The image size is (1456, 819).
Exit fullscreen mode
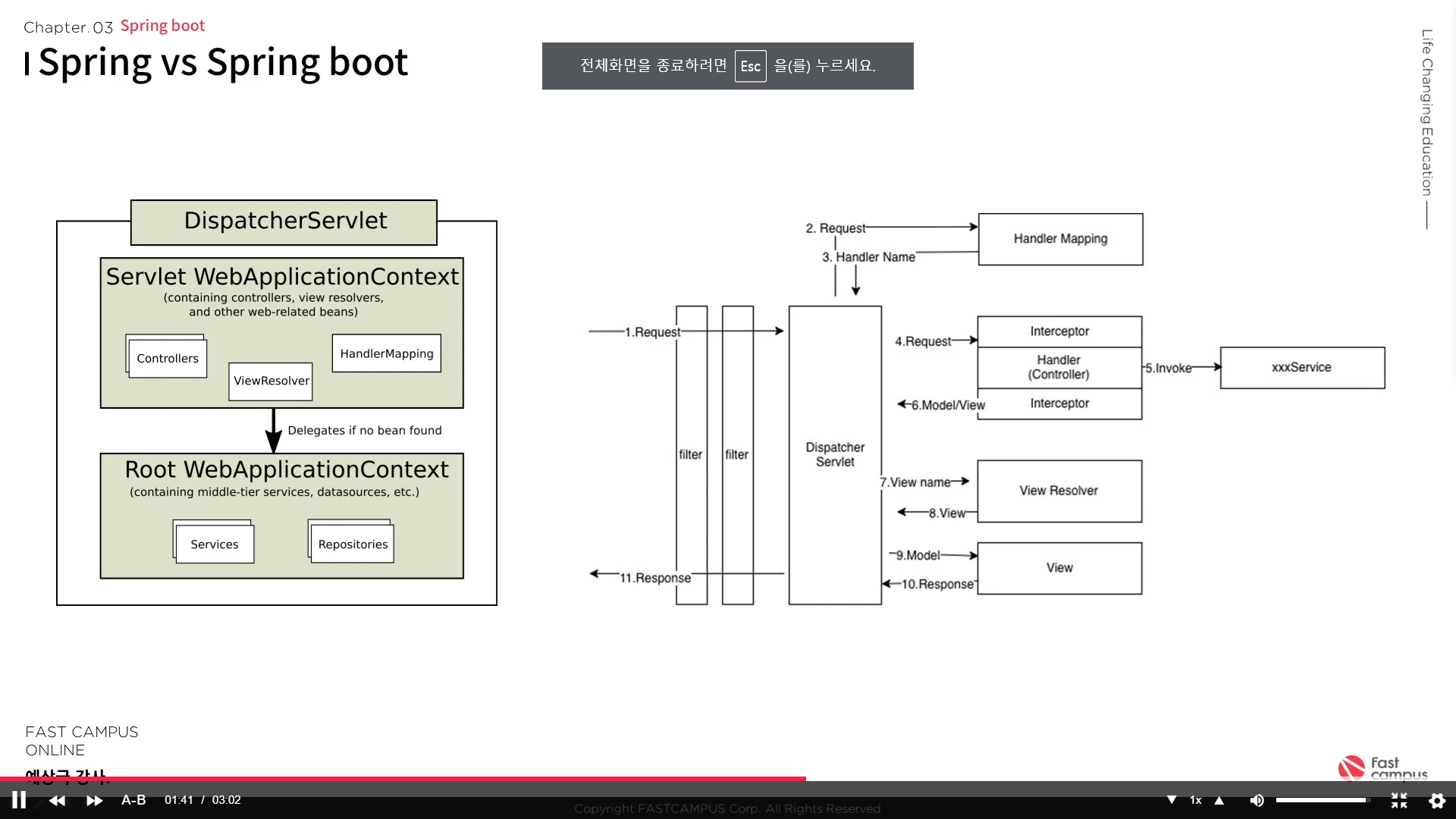[1399, 800]
